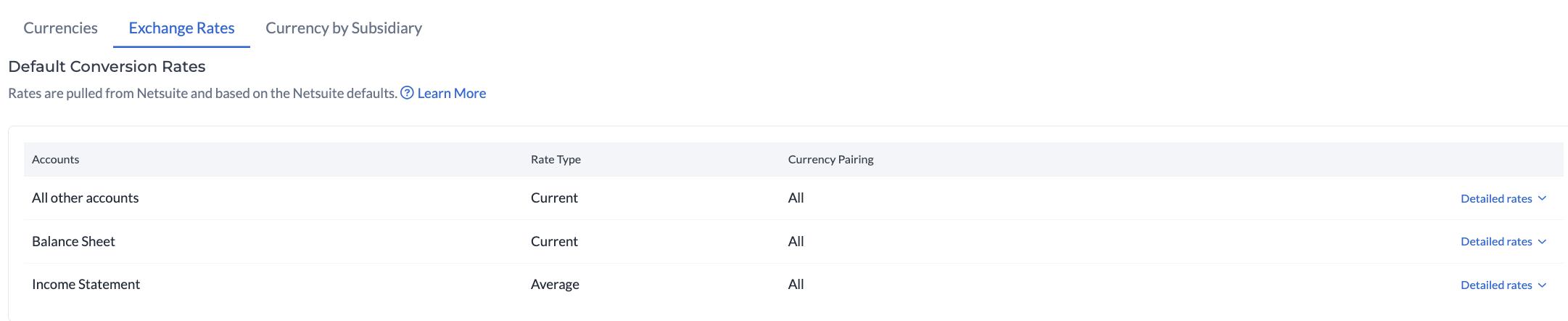Open the Currency by Subsidiary tab
The height and width of the screenshot is (321, 1568).
tap(344, 28)
